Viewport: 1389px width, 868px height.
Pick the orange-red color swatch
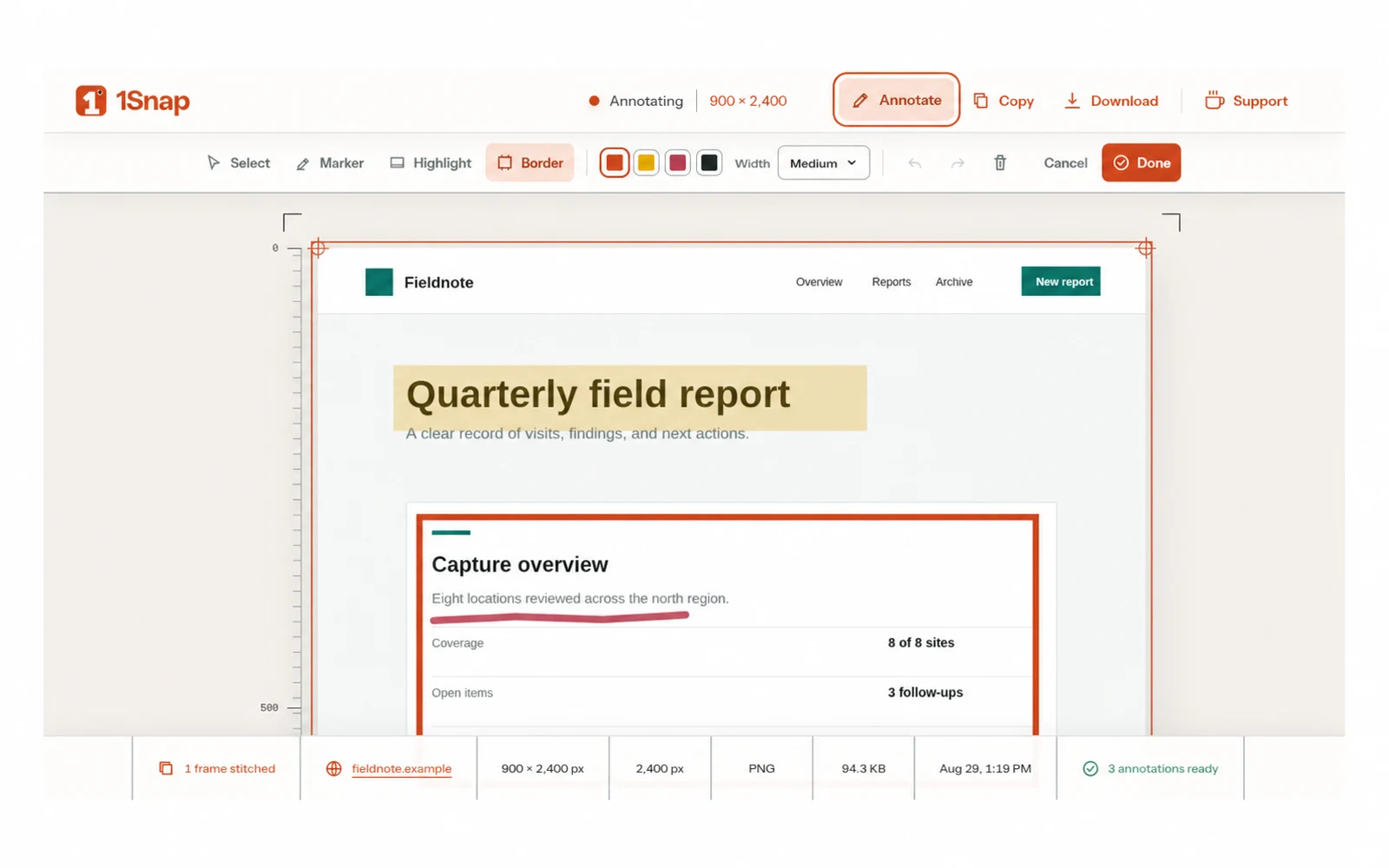615,162
